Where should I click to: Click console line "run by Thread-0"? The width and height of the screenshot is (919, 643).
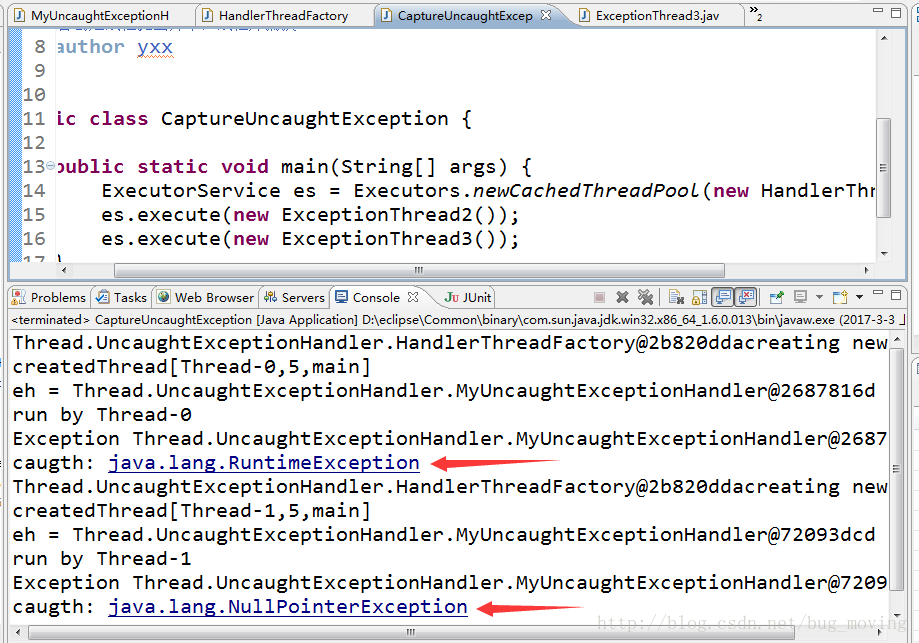coord(102,415)
